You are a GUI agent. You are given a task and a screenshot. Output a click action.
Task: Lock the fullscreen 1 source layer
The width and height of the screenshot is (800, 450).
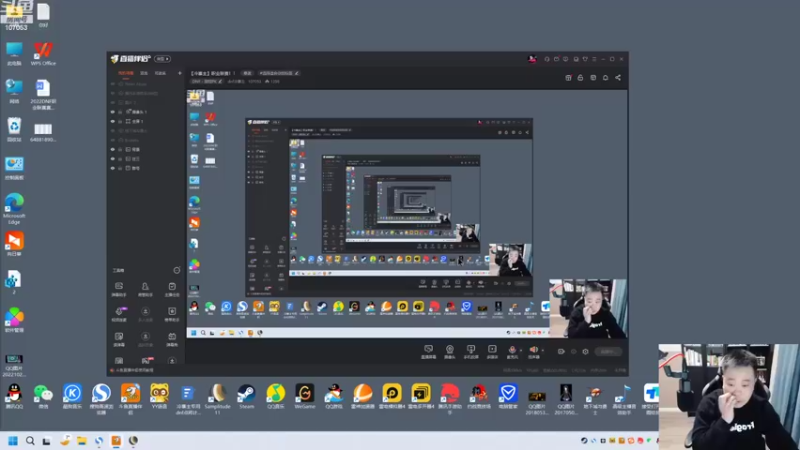[x=120, y=121]
